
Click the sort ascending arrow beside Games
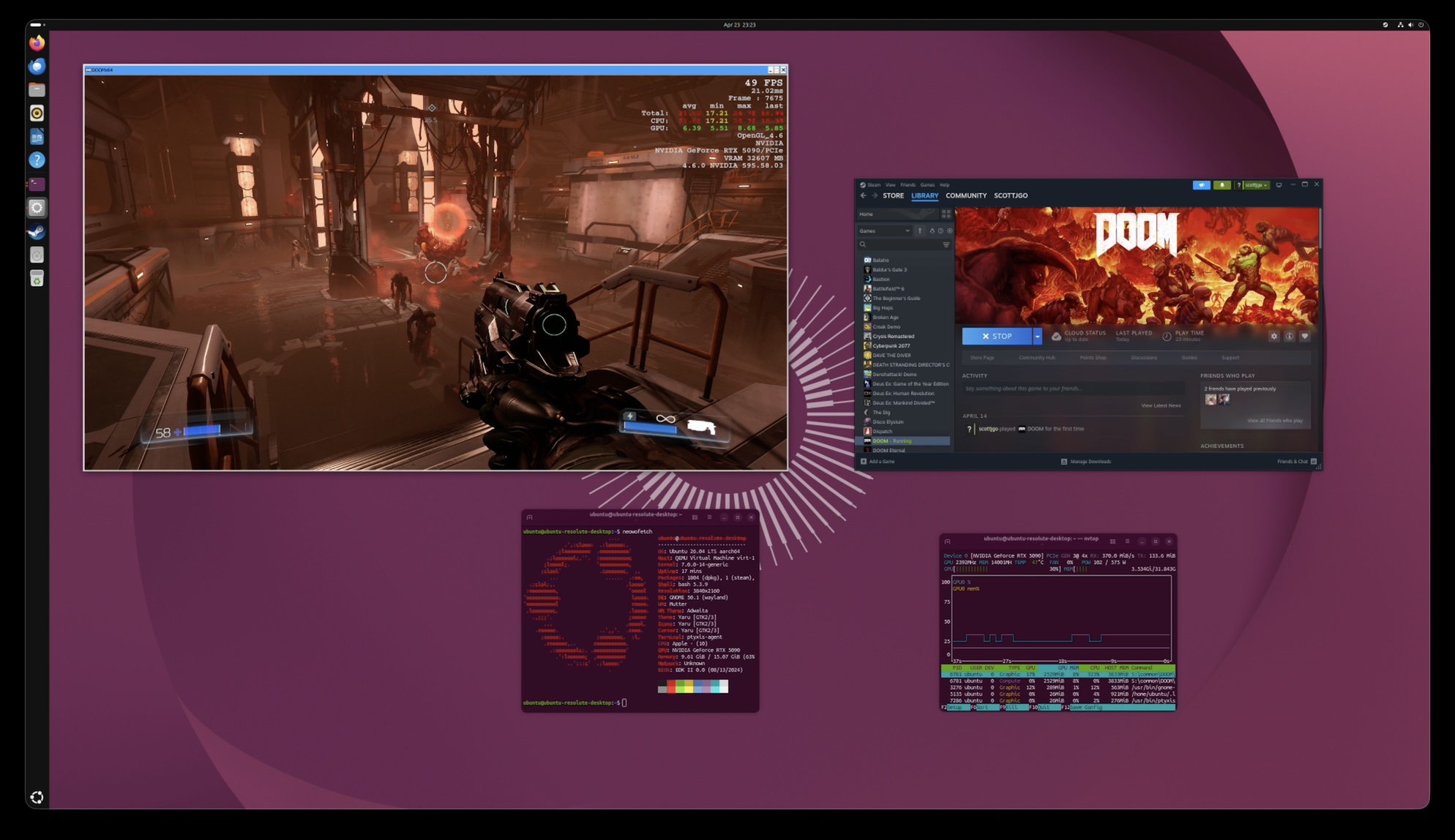click(920, 230)
